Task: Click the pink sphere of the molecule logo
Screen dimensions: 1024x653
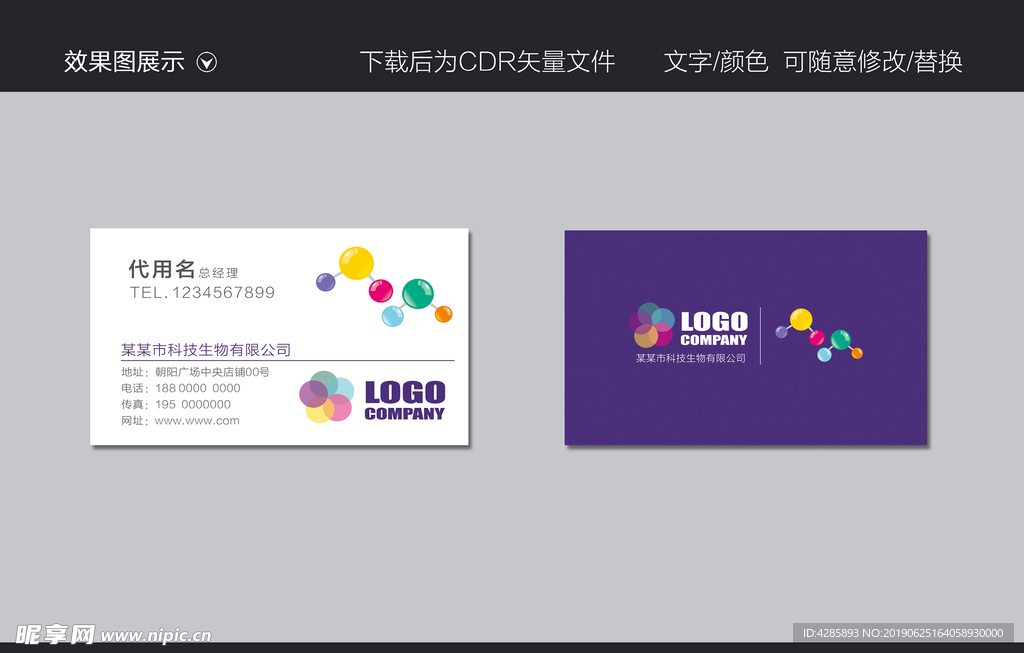Action: click(x=381, y=291)
